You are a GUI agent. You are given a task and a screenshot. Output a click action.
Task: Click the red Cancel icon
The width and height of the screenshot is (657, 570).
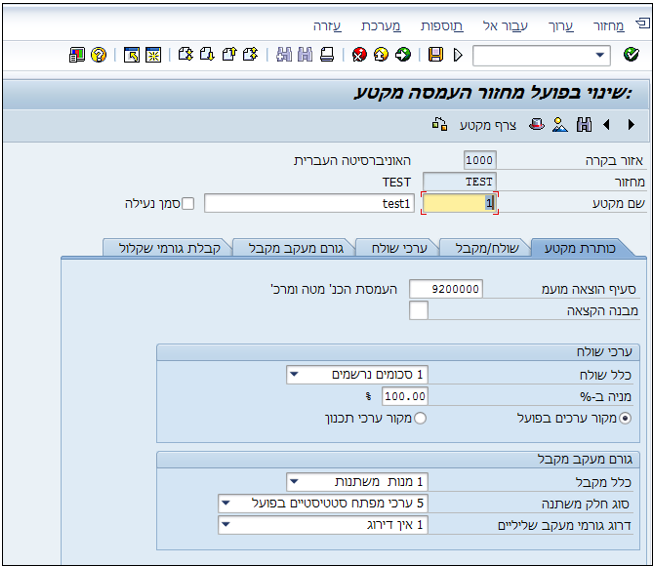[x=359, y=54]
